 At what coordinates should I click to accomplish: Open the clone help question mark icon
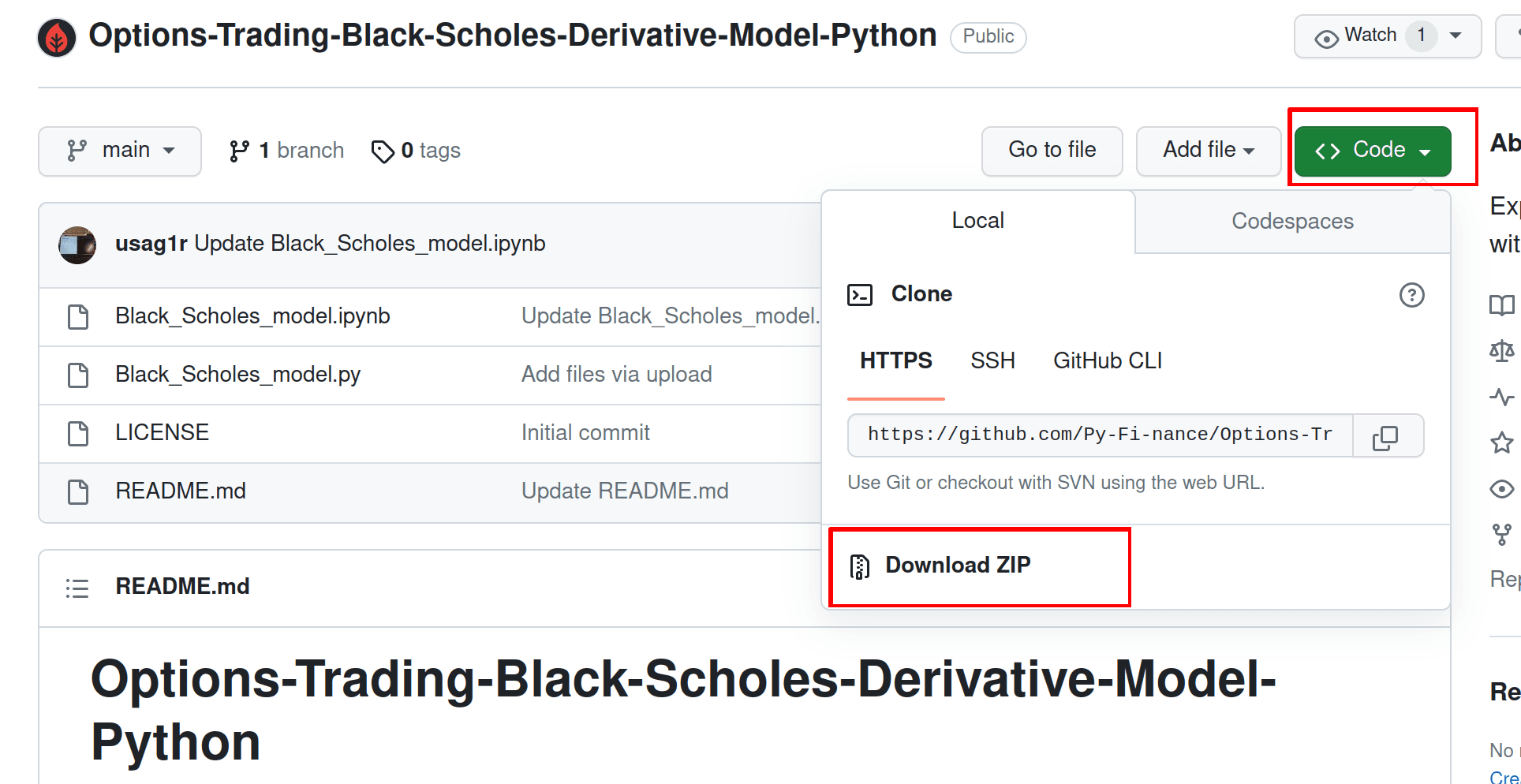[1411, 295]
